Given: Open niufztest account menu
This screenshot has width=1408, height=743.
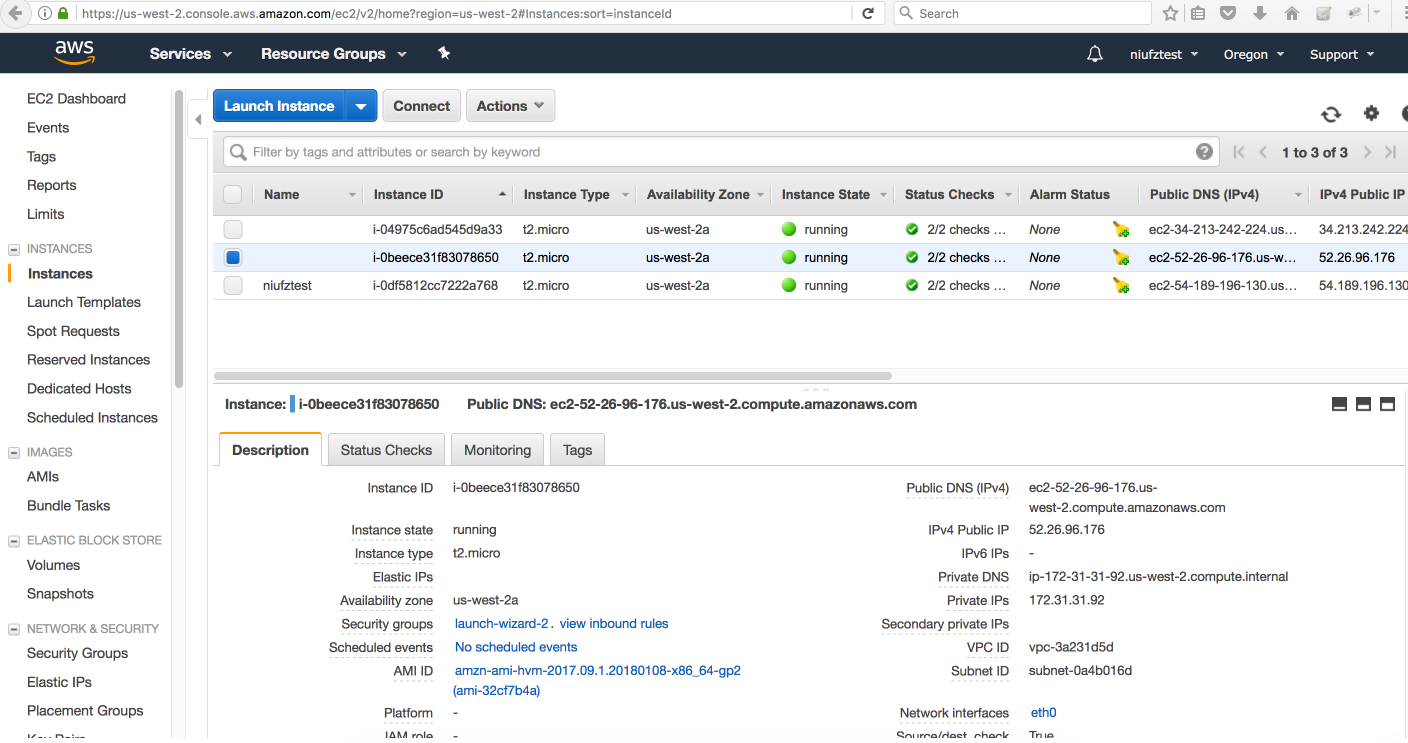Looking at the screenshot, I should point(1164,54).
